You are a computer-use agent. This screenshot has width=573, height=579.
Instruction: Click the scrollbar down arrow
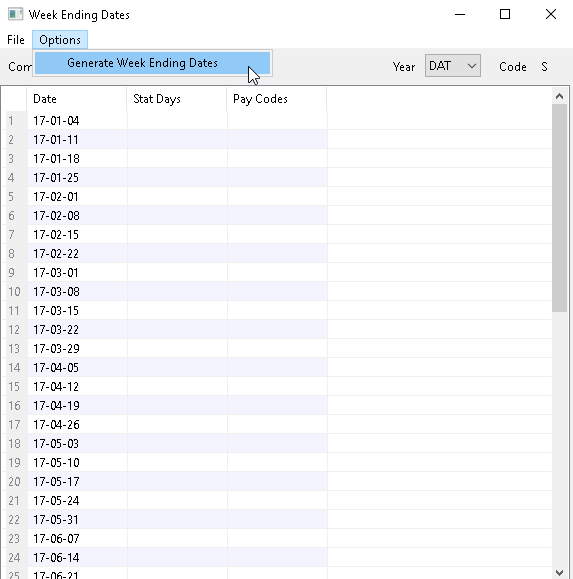click(559, 573)
